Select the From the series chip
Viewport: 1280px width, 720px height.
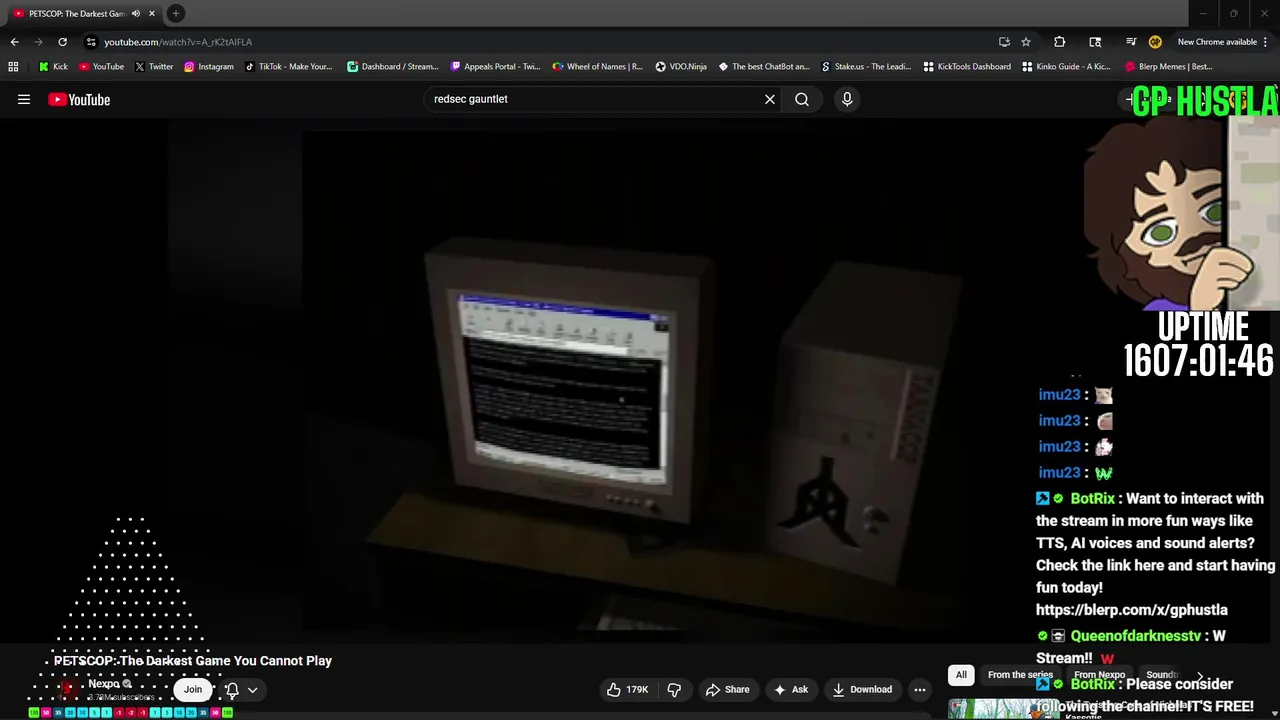[x=1020, y=675]
